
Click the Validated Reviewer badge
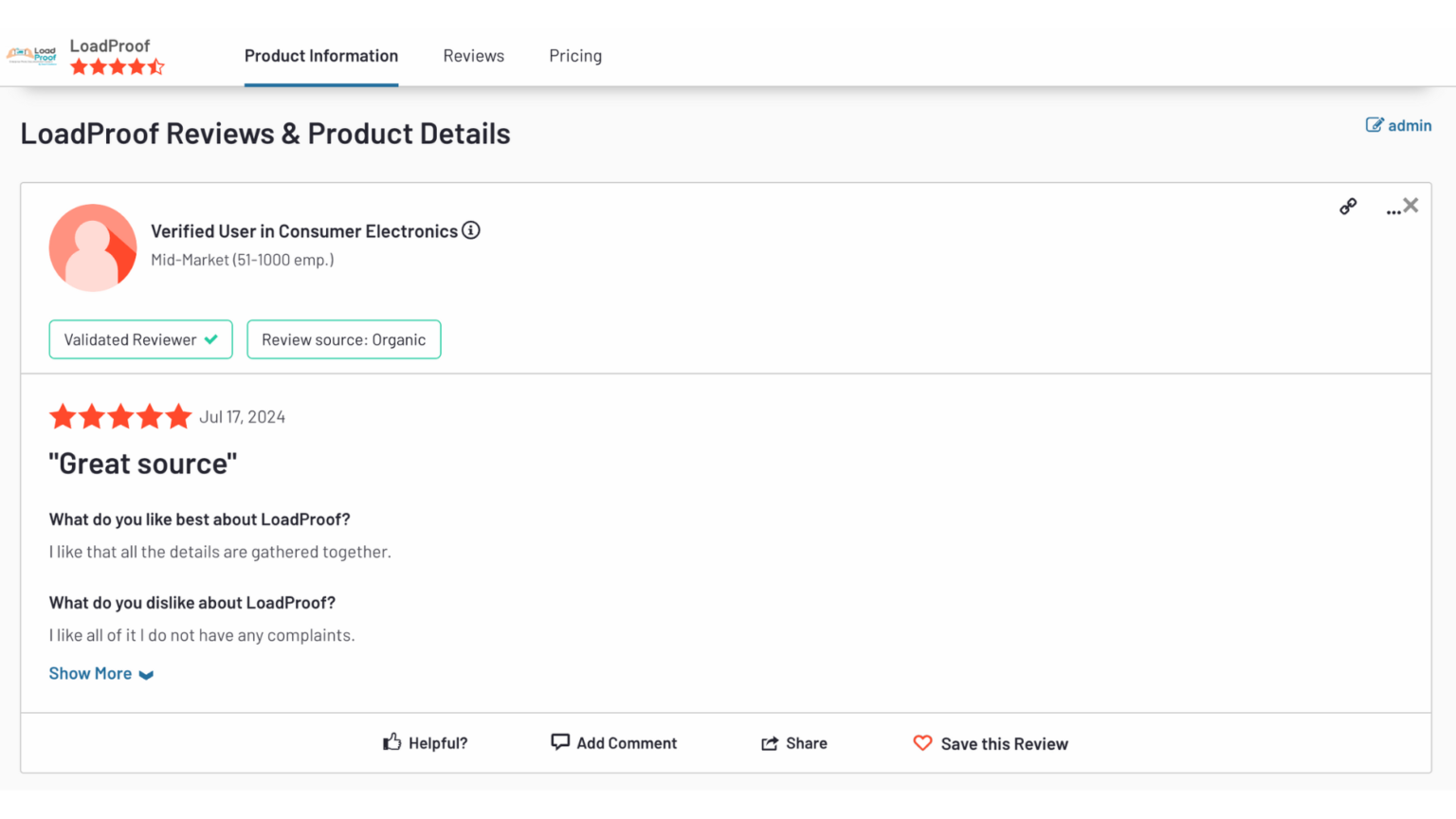point(141,339)
